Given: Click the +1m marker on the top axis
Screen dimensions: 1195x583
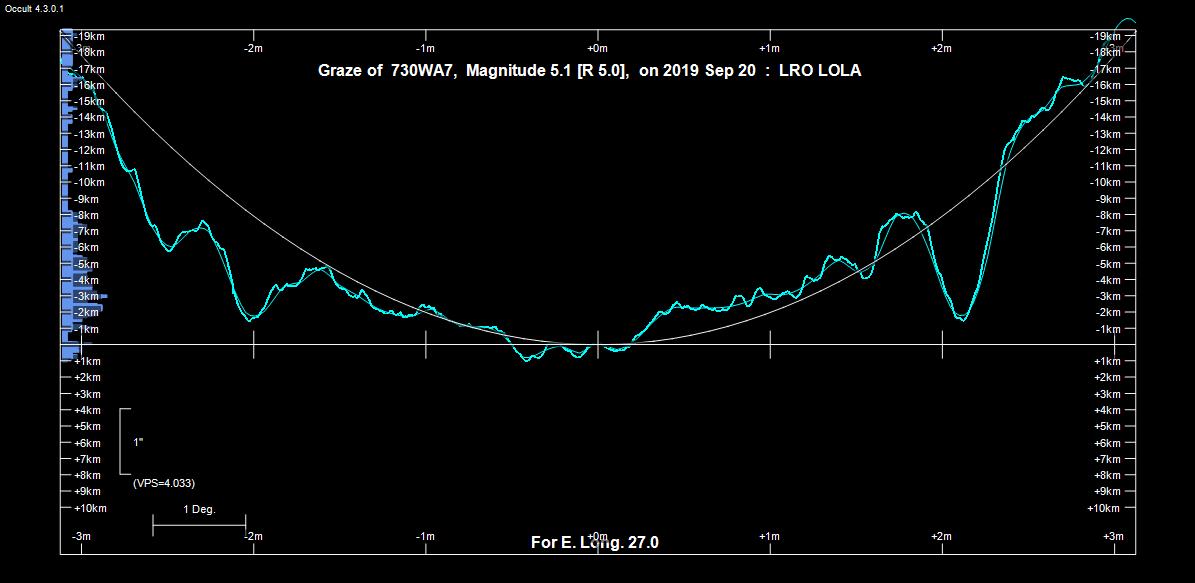Looking at the screenshot, I should click(x=769, y=48).
